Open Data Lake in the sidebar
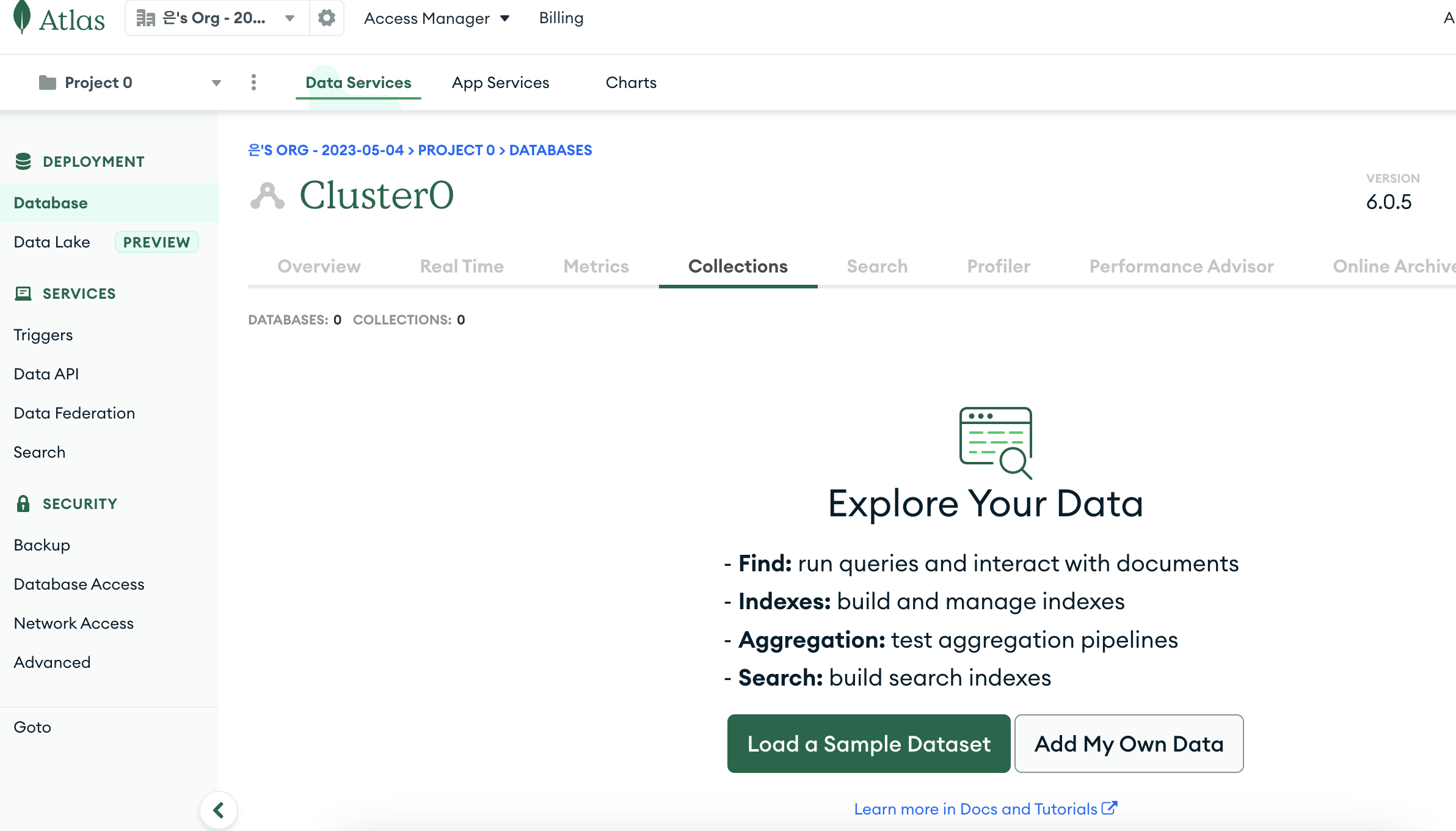This screenshot has width=1456, height=831. pyautogui.click(x=52, y=242)
